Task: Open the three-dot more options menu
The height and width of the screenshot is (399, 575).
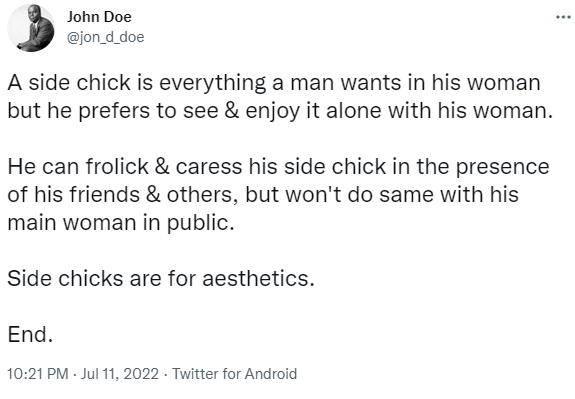Action: 563,17
